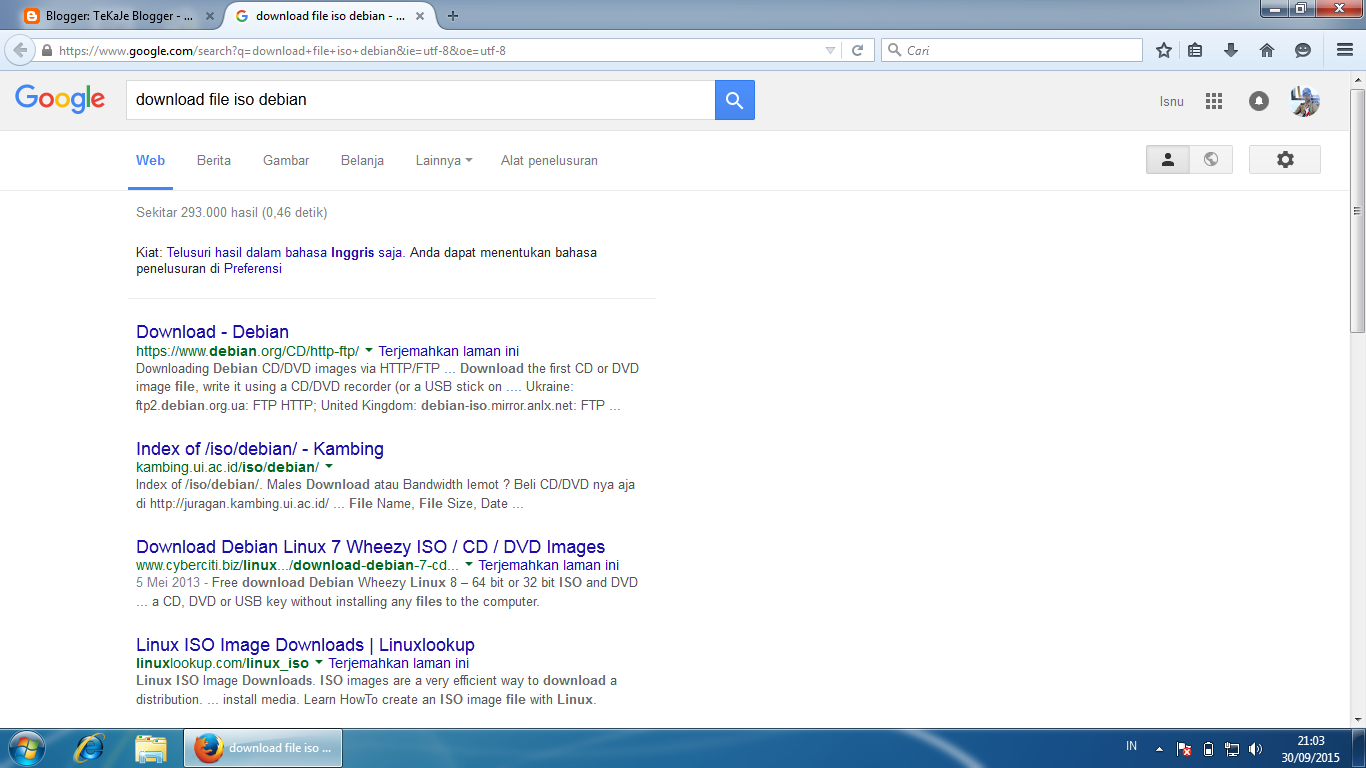This screenshot has height=768, width=1366.
Task: Click Terjemahkan laman ini for cyberciti.biz
Action: [x=548, y=565]
